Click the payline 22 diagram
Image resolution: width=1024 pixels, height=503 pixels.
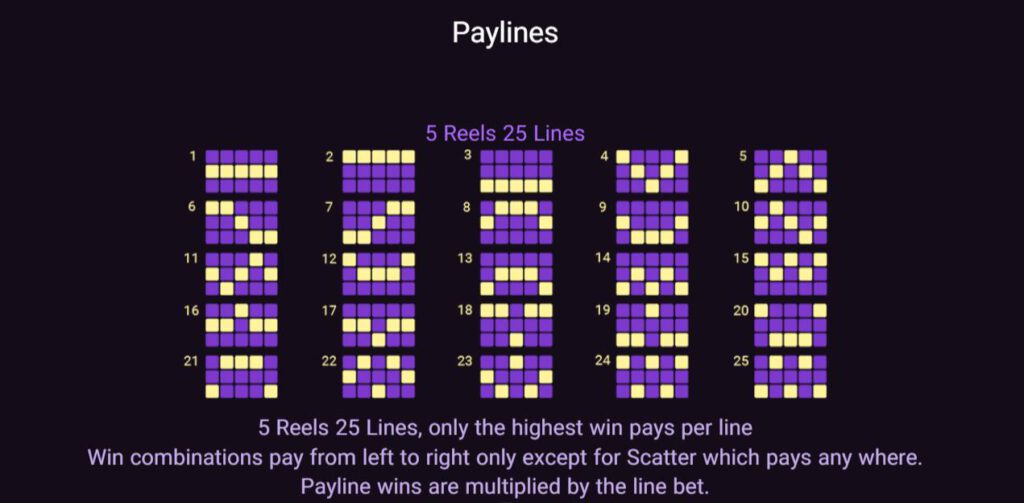pyautogui.click(x=379, y=375)
